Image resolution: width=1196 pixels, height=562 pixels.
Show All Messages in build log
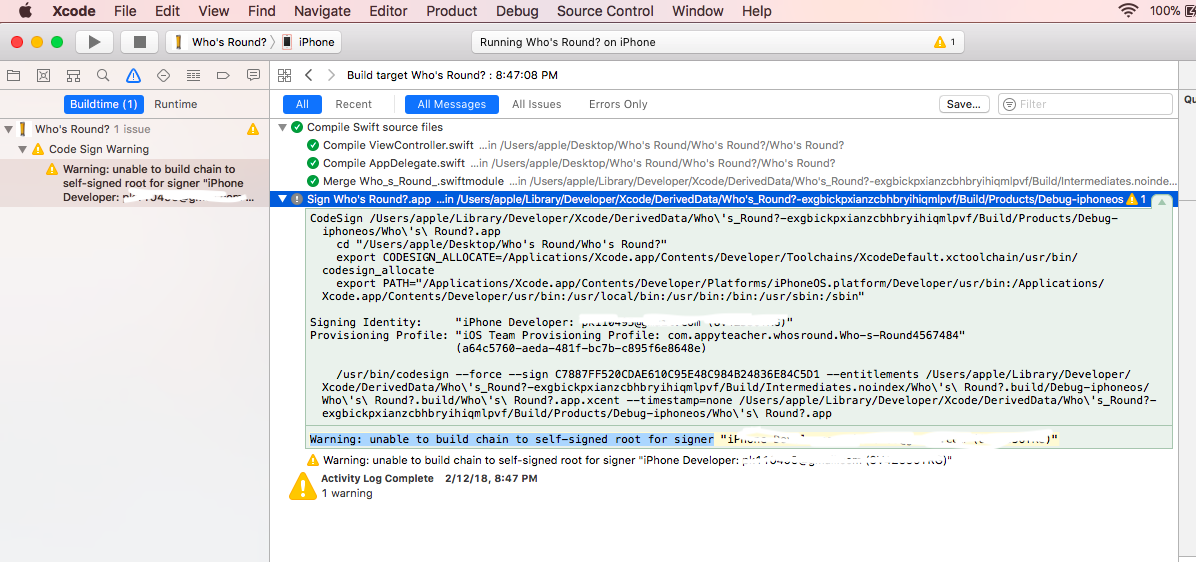tap(452, 104)
